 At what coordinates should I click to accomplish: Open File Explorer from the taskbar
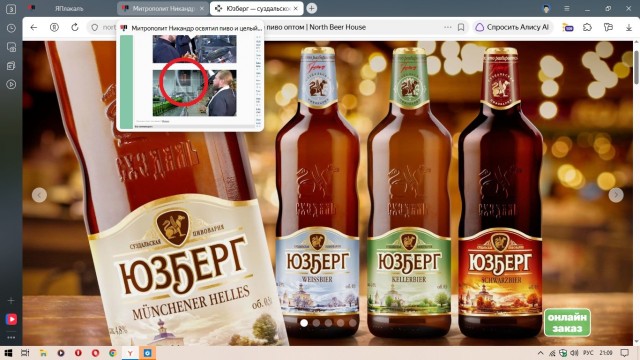[43, 353]
